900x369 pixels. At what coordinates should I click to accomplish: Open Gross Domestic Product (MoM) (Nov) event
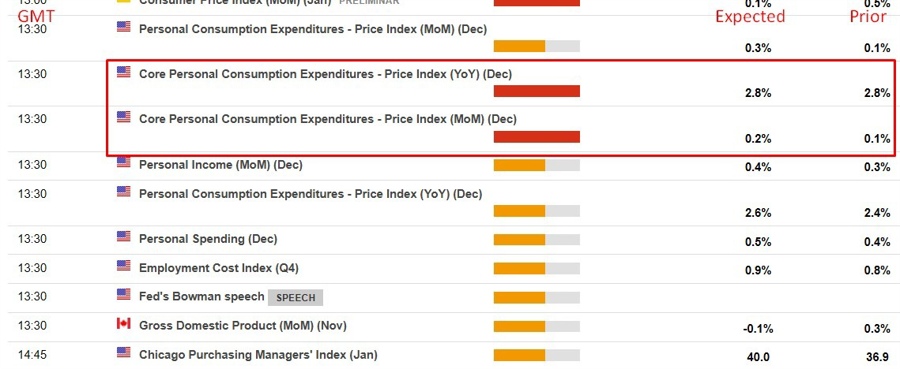243,326
